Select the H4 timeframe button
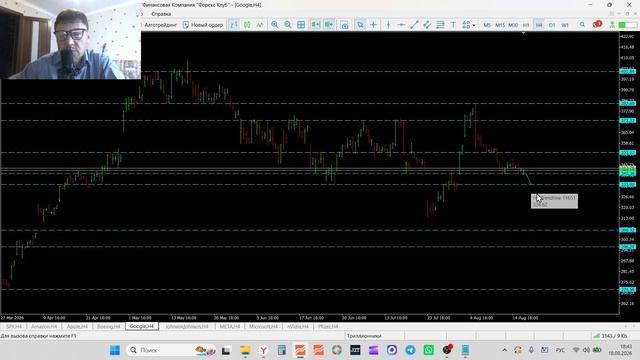 539,25
